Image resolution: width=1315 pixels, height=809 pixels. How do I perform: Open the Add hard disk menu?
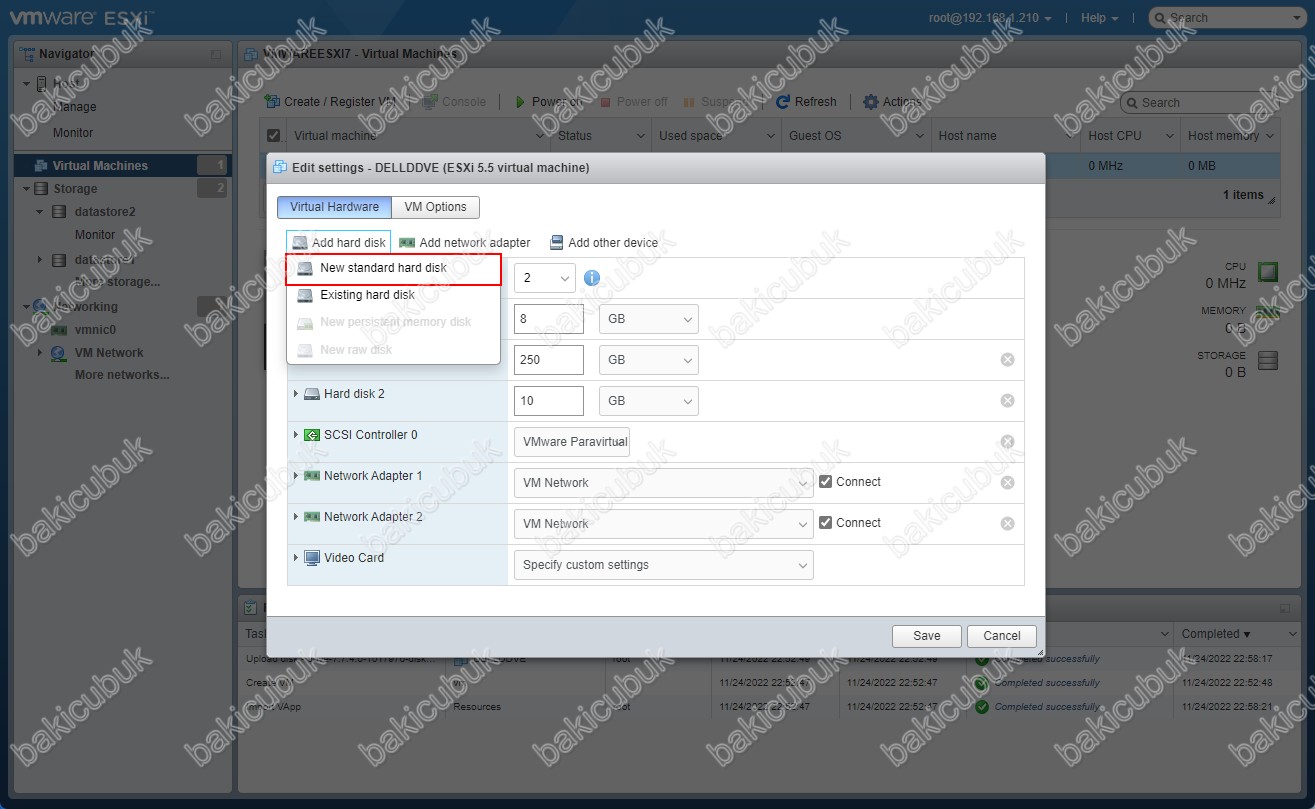(x=339, y=242)
